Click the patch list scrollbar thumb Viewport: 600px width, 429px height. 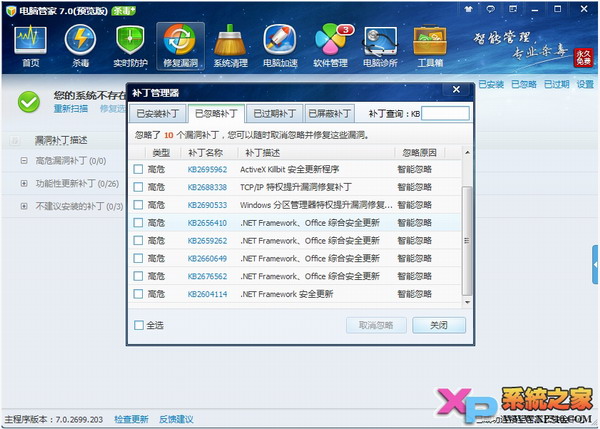(467, 241)
